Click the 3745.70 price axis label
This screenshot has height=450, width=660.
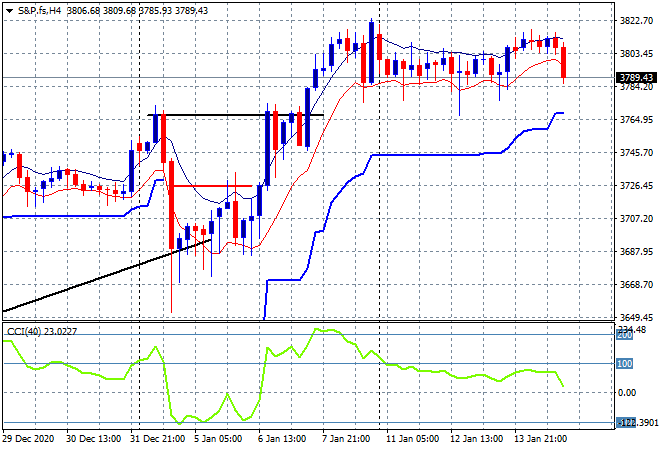[636, 152]
